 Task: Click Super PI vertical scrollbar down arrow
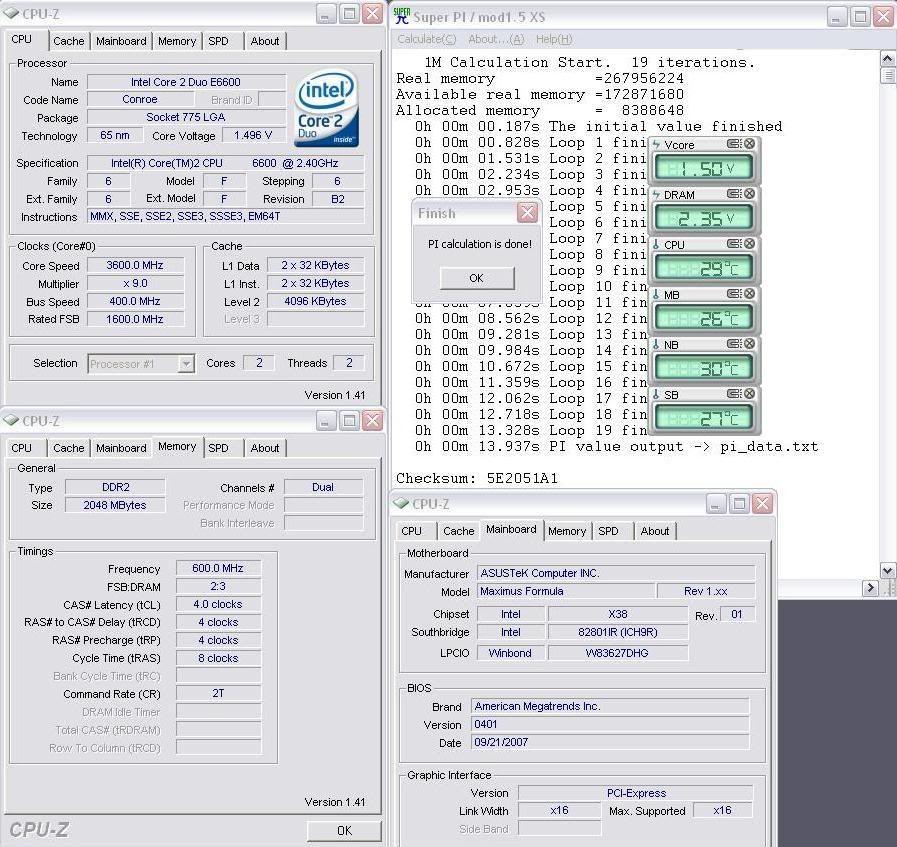point(887,570)
